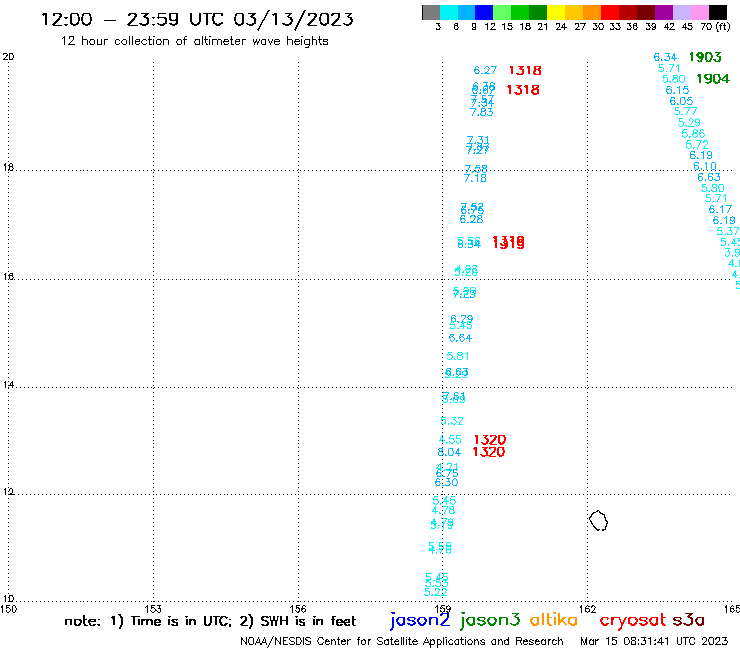Image resolution: width=740 pixels, height=650 pixels.
Task: Click the "70 (ft)" legend label
Action: pyautogui.click(x=715, y=26)
